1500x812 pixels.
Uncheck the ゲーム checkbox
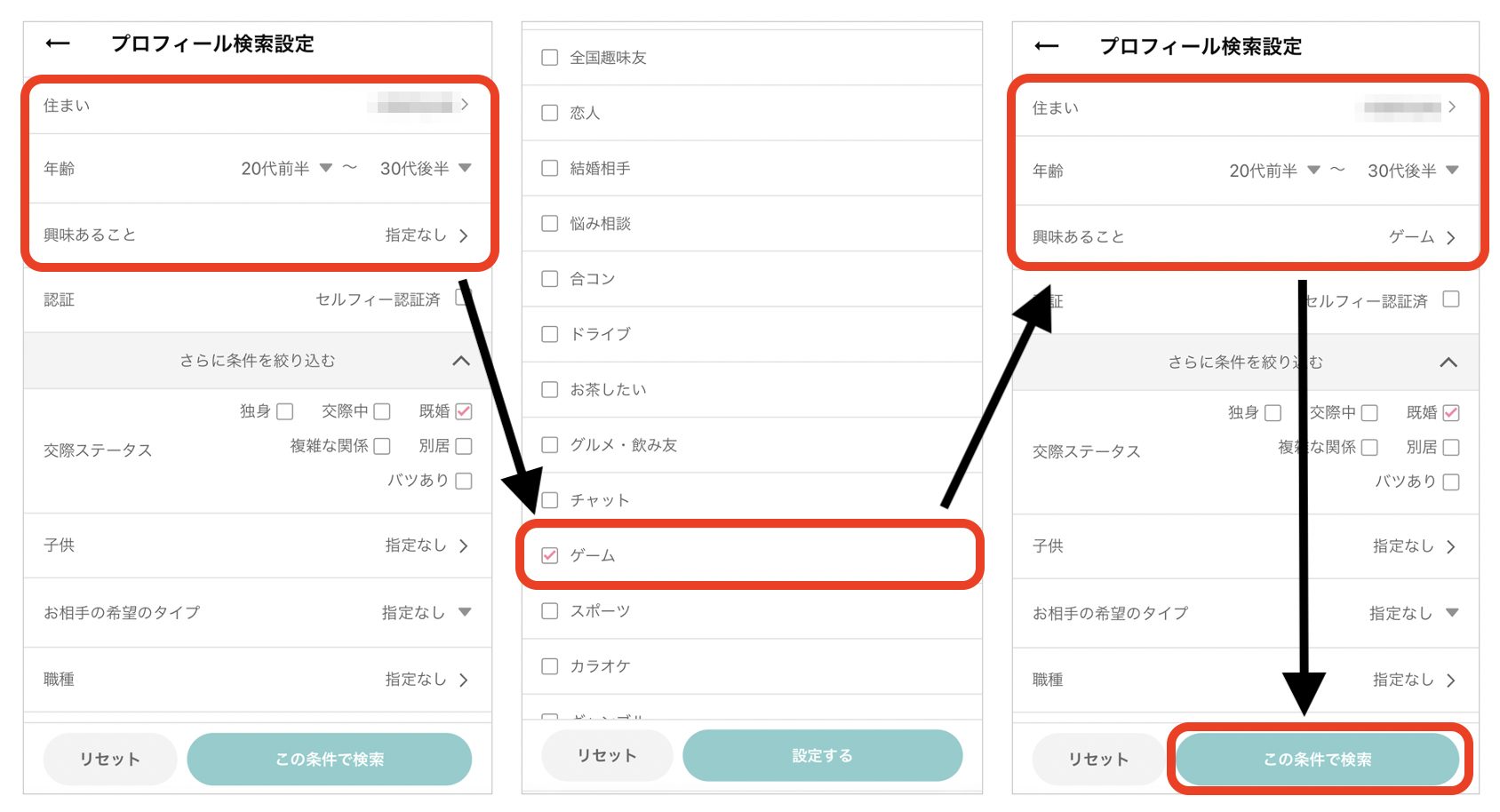click(550, 555)
